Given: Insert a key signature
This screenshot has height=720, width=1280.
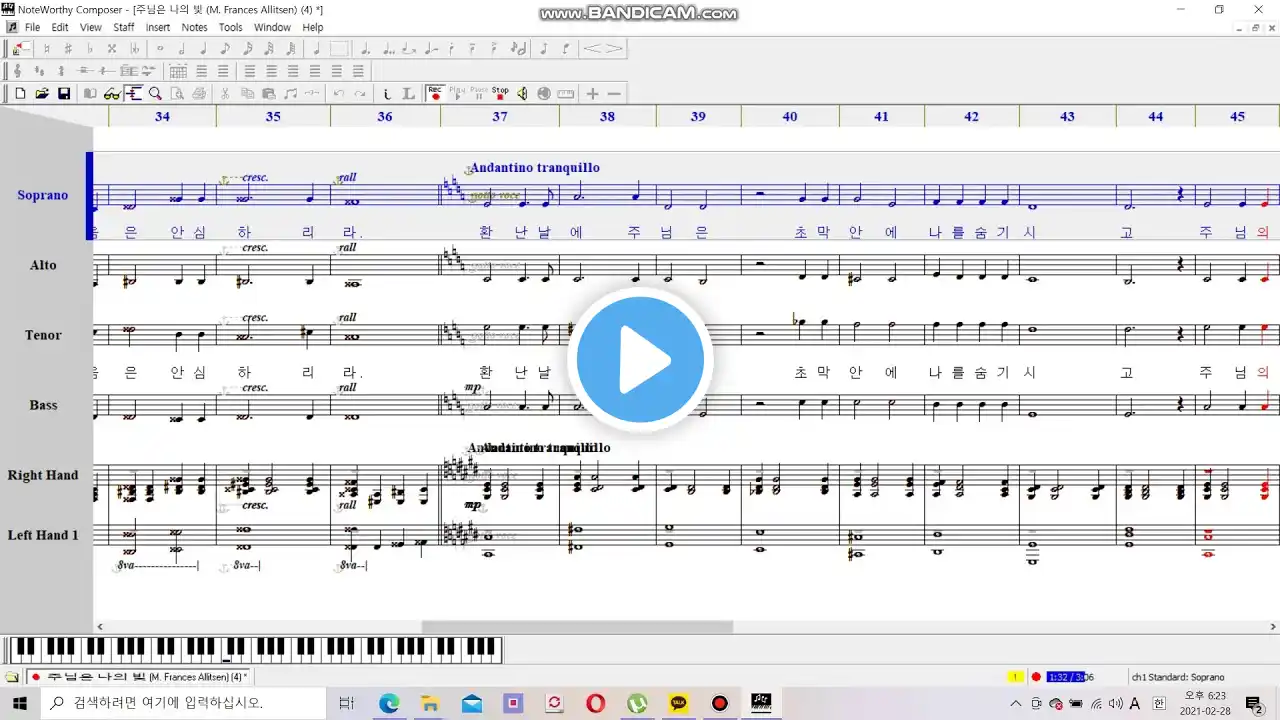Looking at the screenshot, I should (x=40, y=71).
